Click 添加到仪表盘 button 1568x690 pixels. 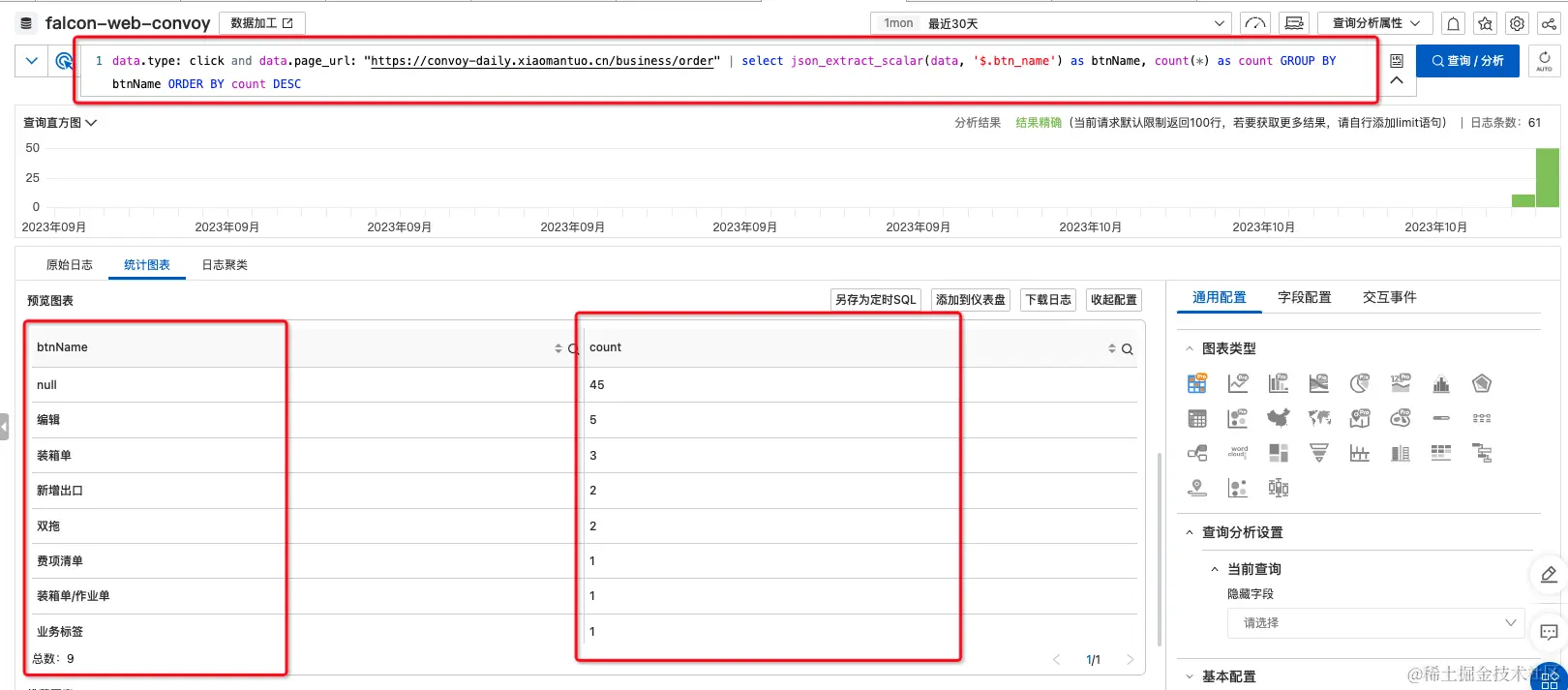971,300
